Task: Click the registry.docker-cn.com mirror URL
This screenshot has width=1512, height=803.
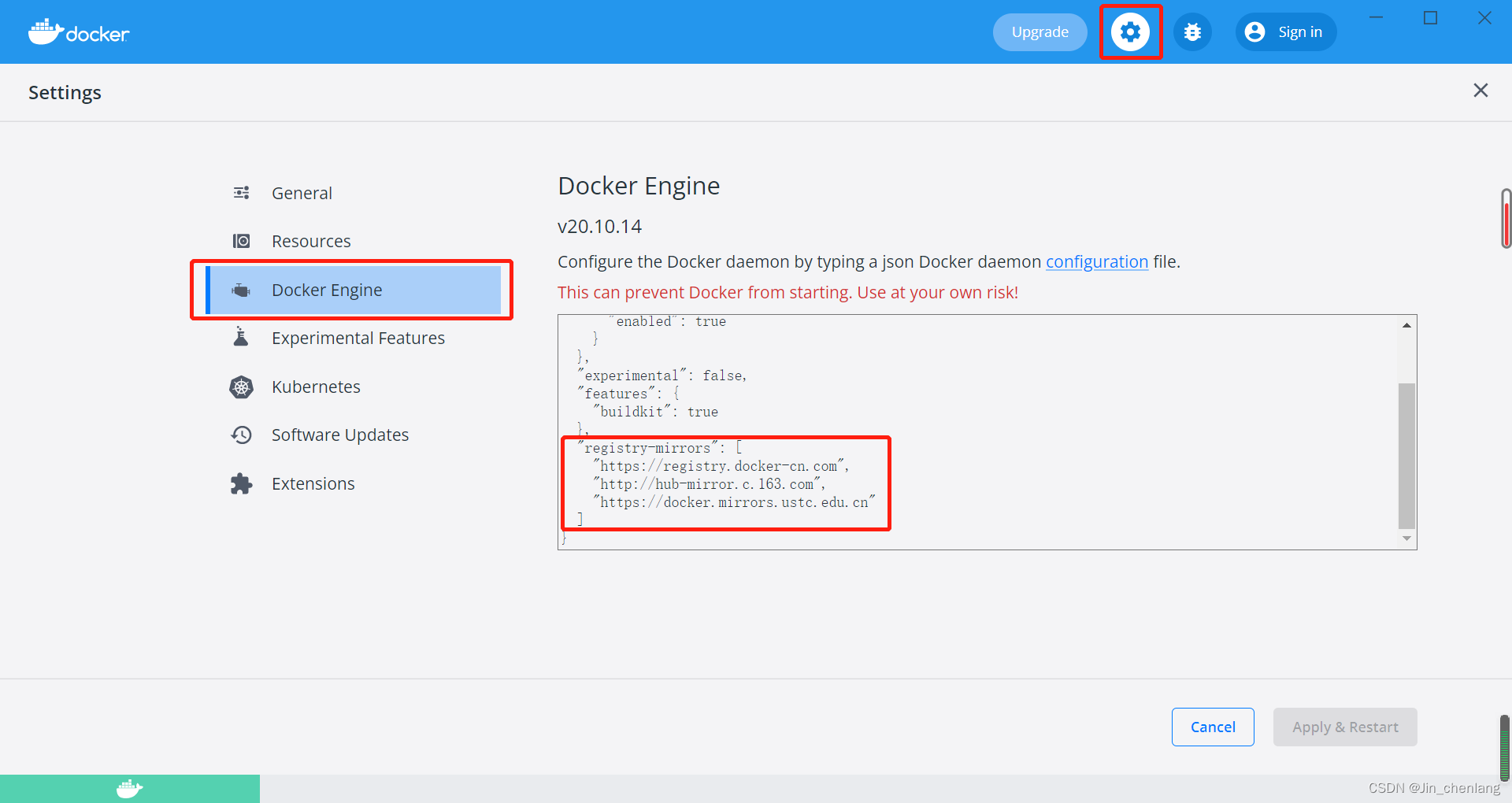Action: point(719,466)
